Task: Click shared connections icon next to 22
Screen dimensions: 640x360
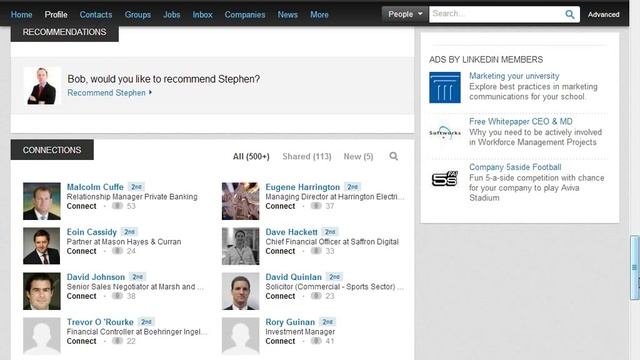Action: click(117, 341)
